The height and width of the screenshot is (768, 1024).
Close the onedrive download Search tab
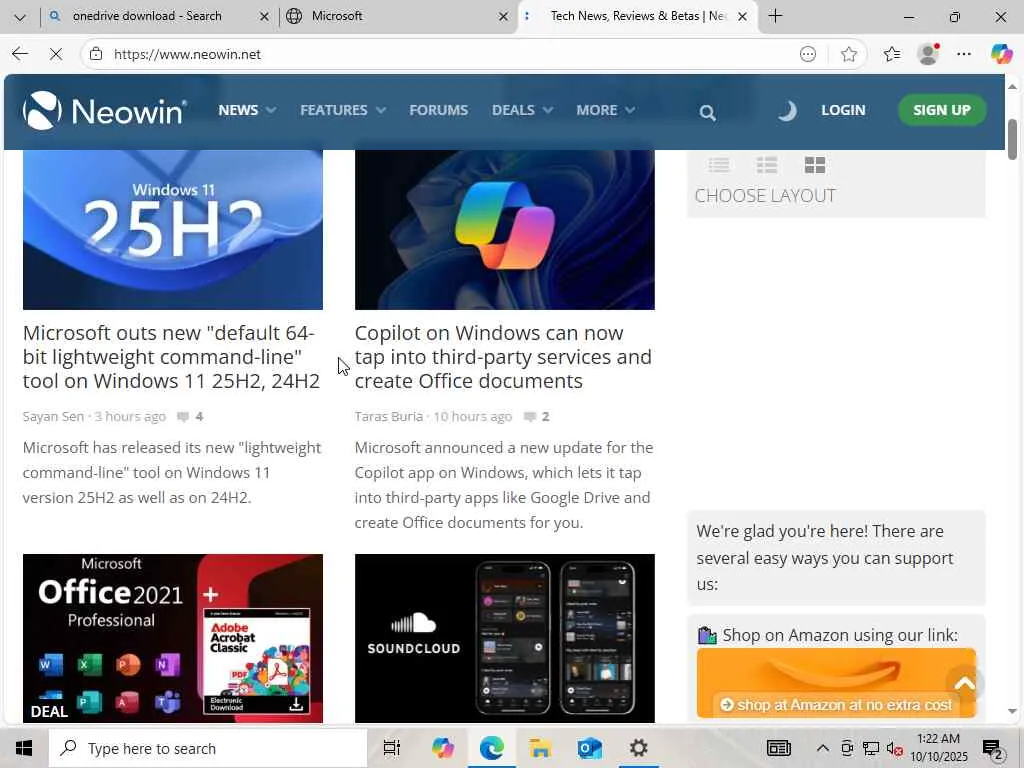tap(264, 17)
